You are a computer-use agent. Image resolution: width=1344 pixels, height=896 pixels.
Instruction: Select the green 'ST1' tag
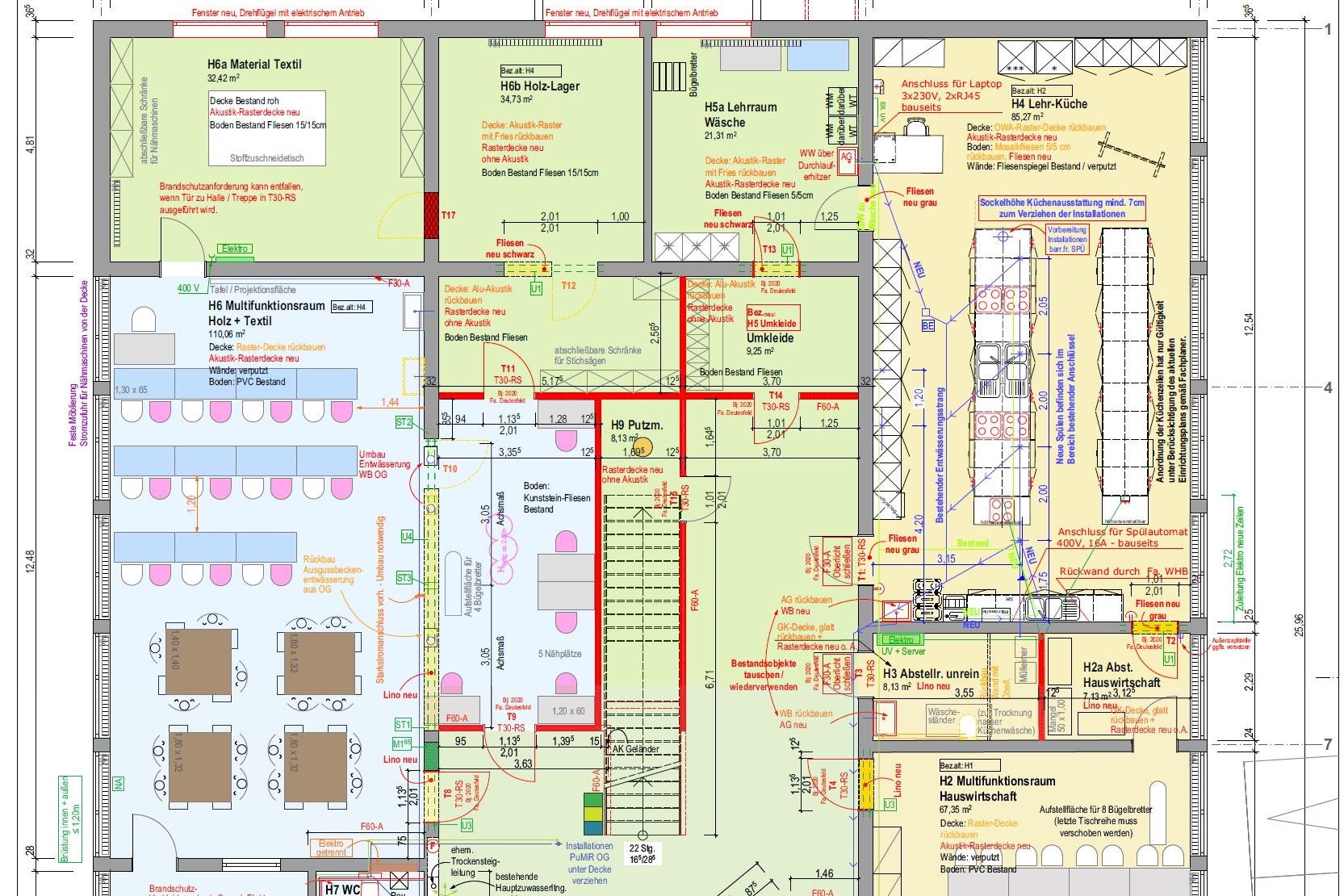tap(403, 725)
